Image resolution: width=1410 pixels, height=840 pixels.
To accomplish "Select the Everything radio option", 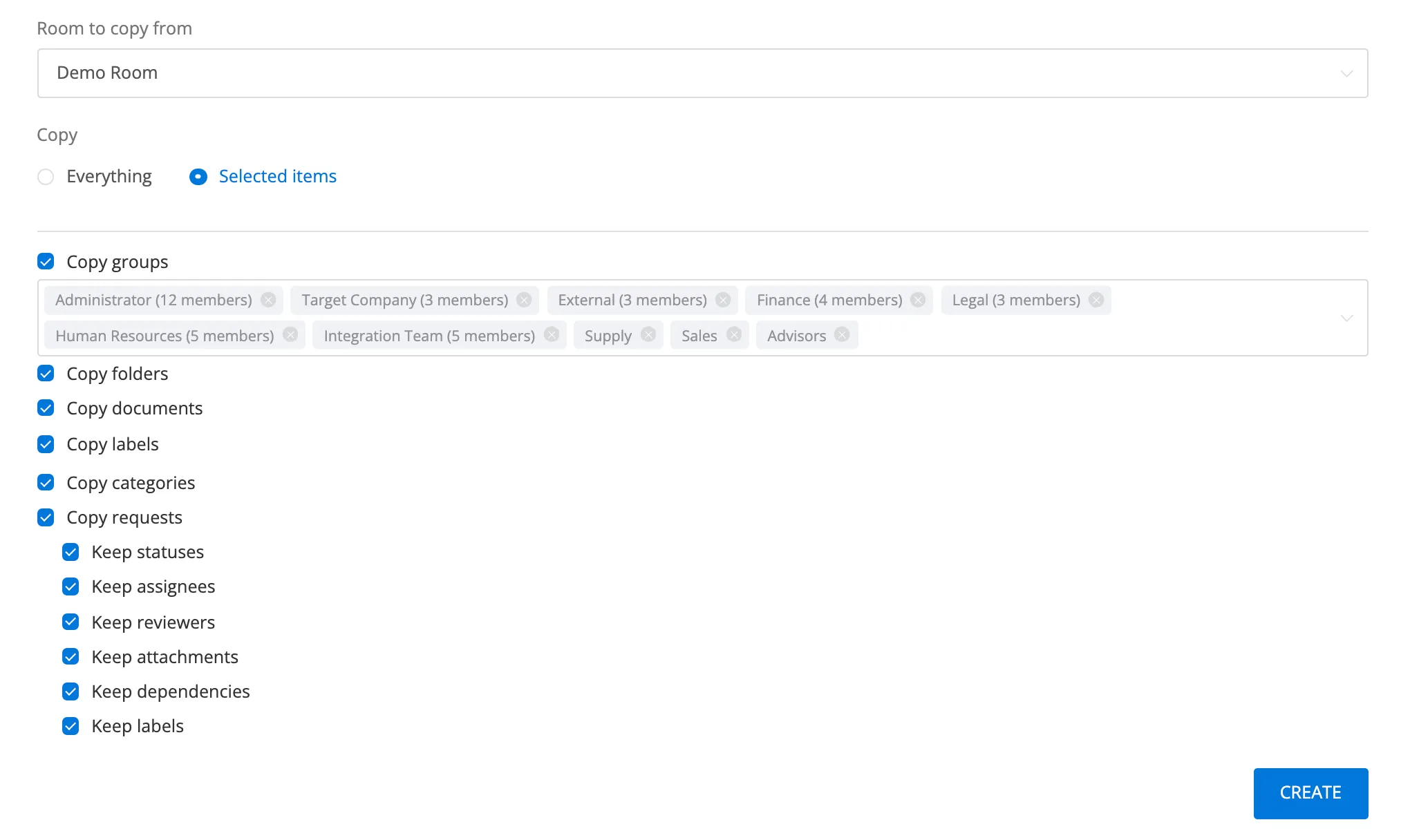I will (46, 177).
